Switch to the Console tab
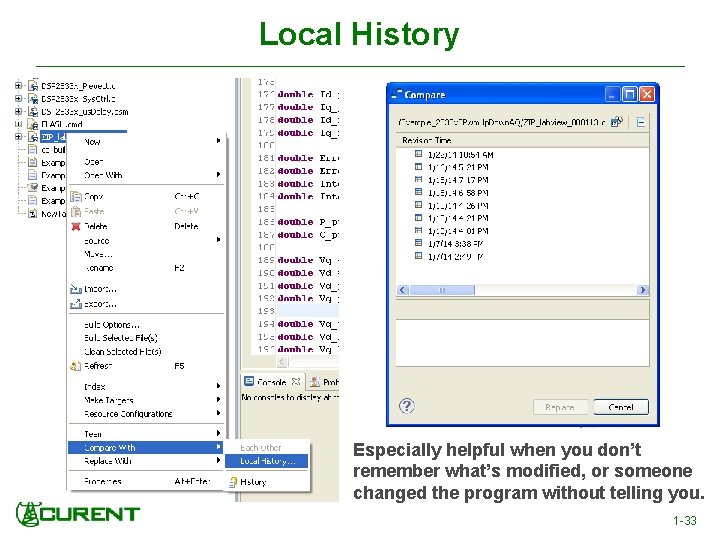 pos(272,382)
